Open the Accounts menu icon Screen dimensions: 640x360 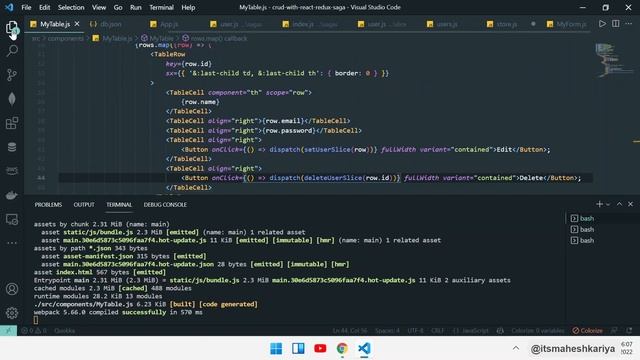pyautogui.click(x=12, y=289)
